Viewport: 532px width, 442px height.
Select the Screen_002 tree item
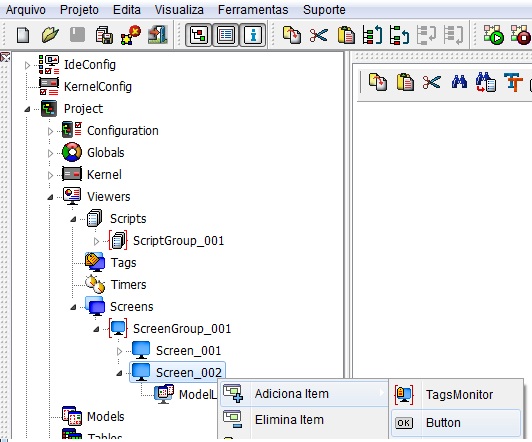point(189,373)
